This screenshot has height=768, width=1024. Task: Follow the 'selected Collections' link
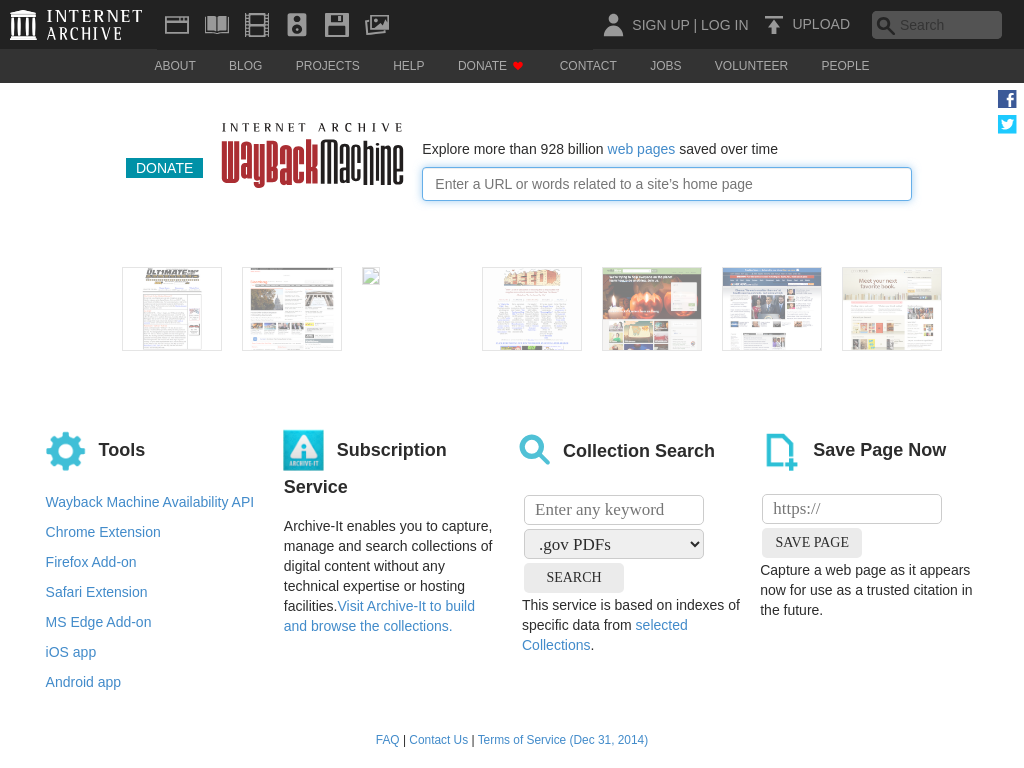point(605,635)
